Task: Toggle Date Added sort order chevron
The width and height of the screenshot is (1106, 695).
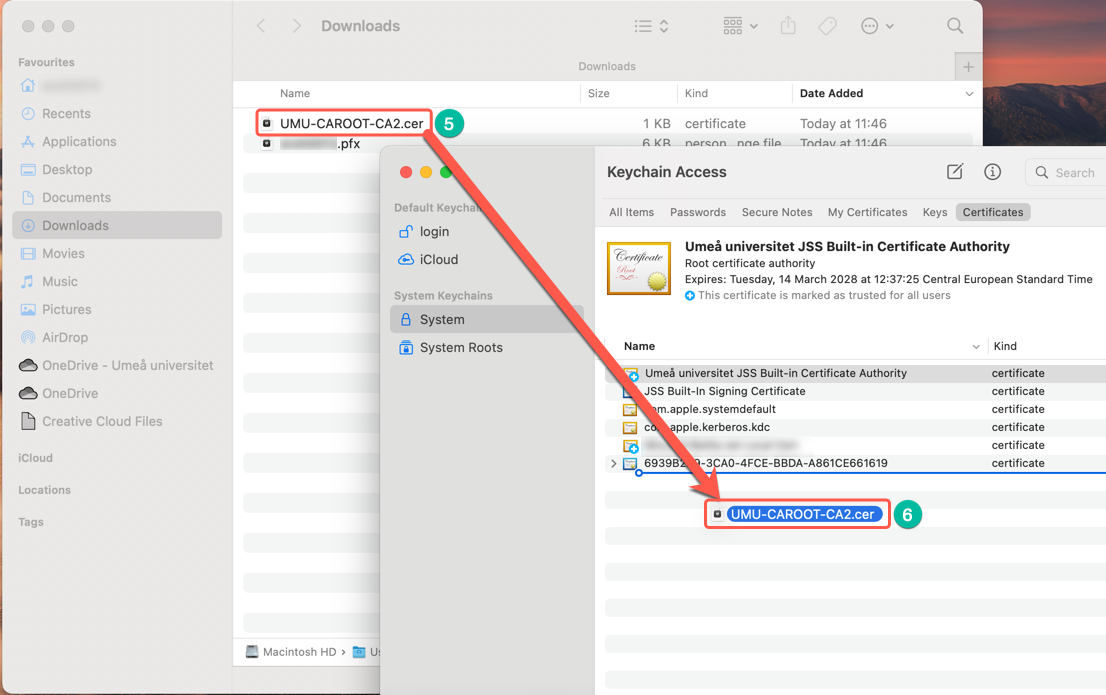Action: pos(969,94)
